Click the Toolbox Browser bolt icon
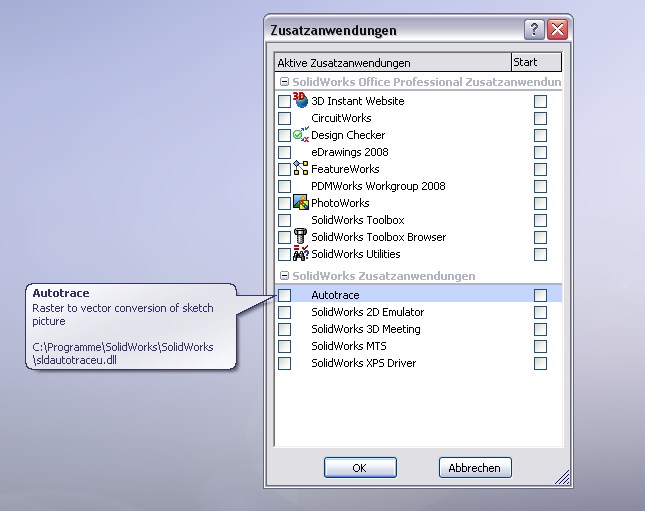Screen dimensions: 645x511 (x=301, y=236)
